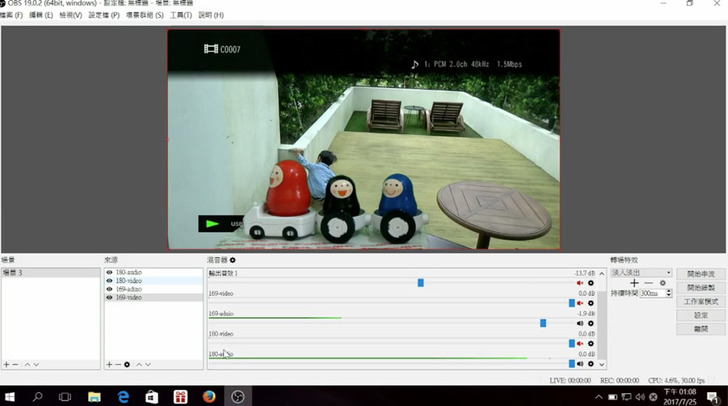Click the 開始串流 start streaming button

701,274
